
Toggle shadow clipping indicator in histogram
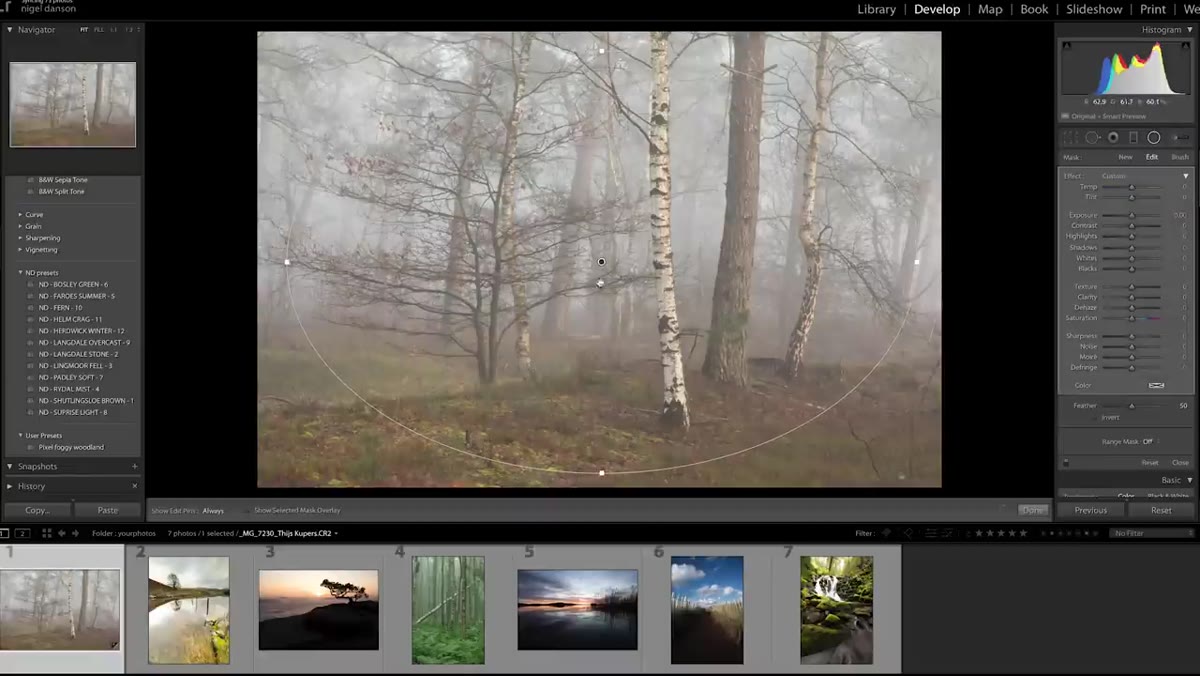point(1066,46)
